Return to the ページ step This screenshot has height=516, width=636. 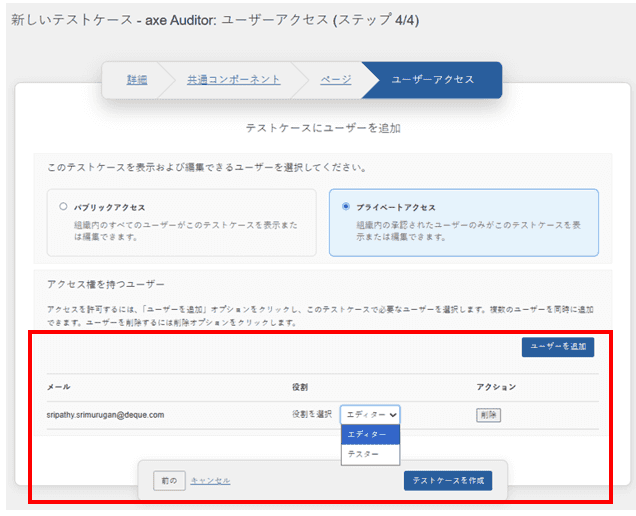tap(335, 80)
